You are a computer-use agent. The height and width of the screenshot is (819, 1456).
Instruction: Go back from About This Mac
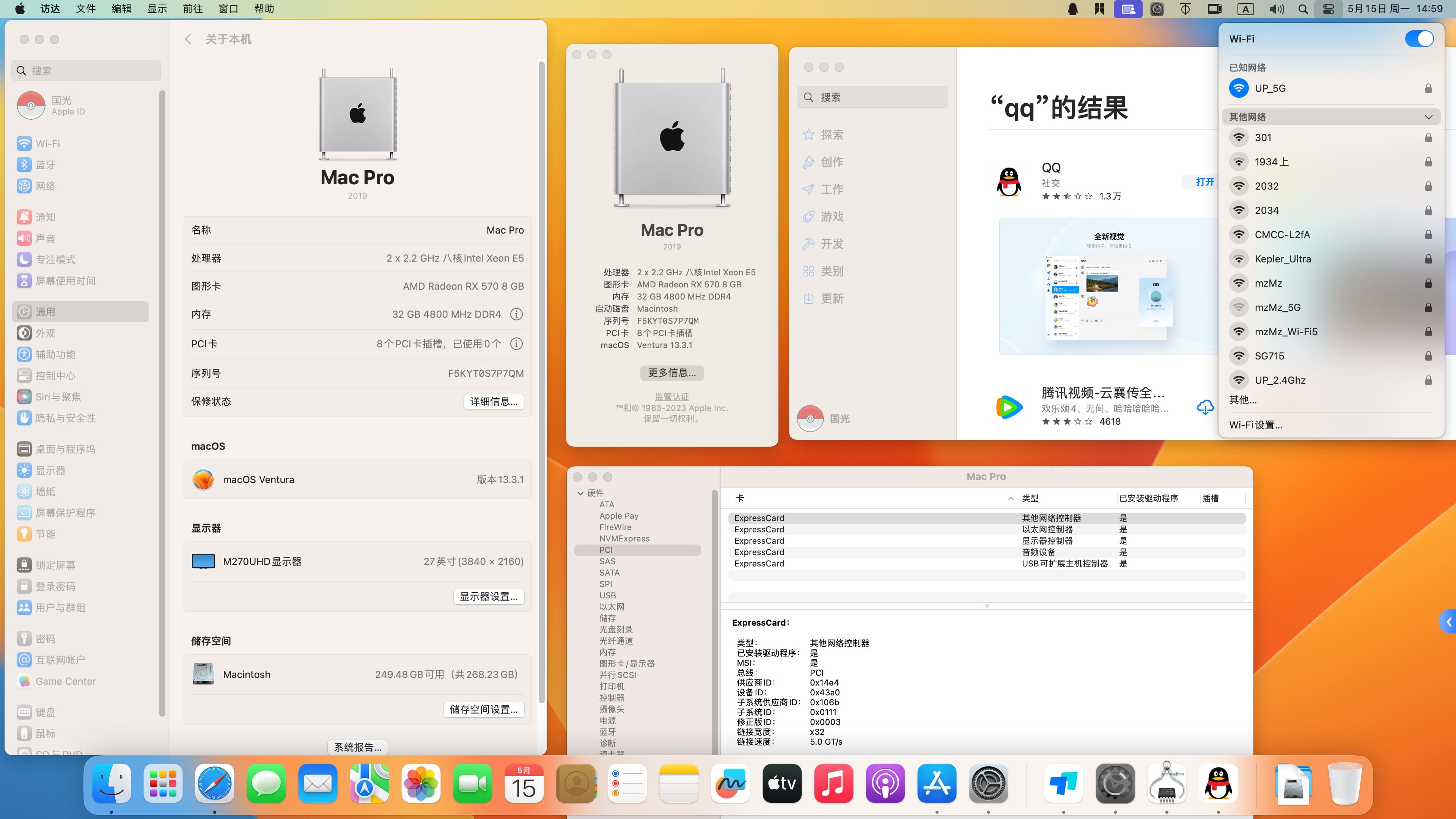pos(188,39)
